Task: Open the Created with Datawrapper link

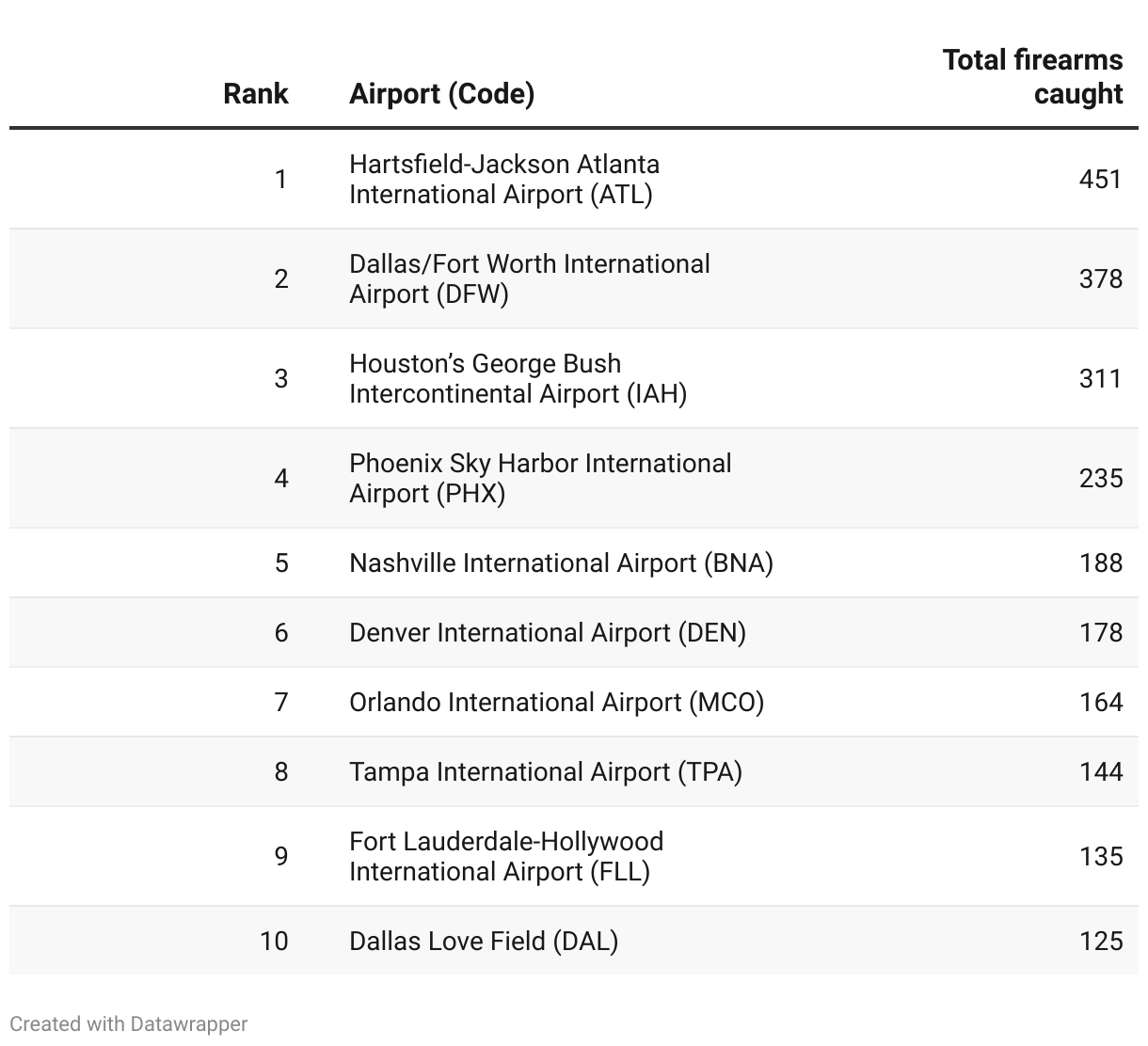Action: click(129, 1023)
